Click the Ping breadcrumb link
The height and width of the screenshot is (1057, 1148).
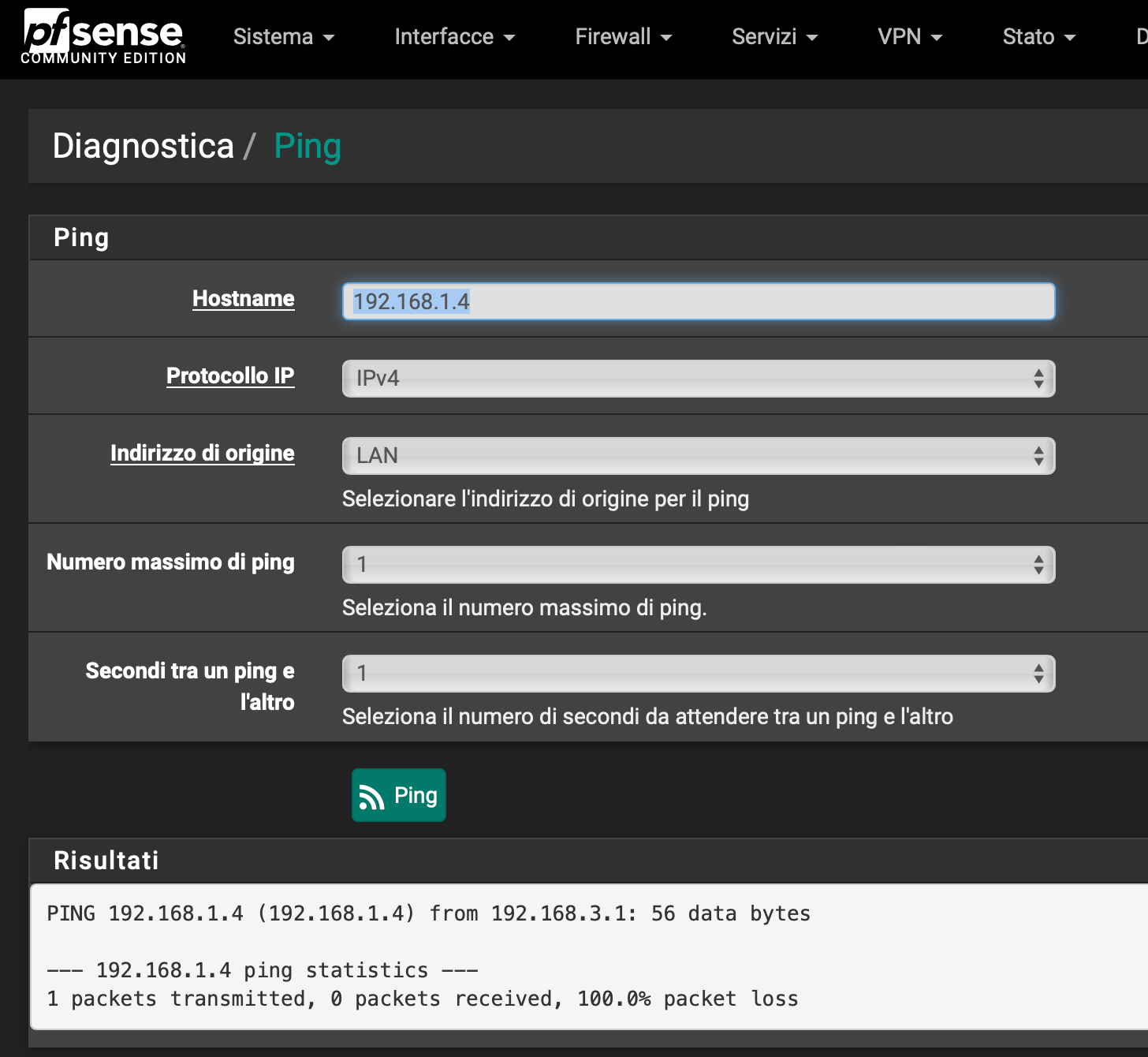pyautogui.click(x=307, y=147)
